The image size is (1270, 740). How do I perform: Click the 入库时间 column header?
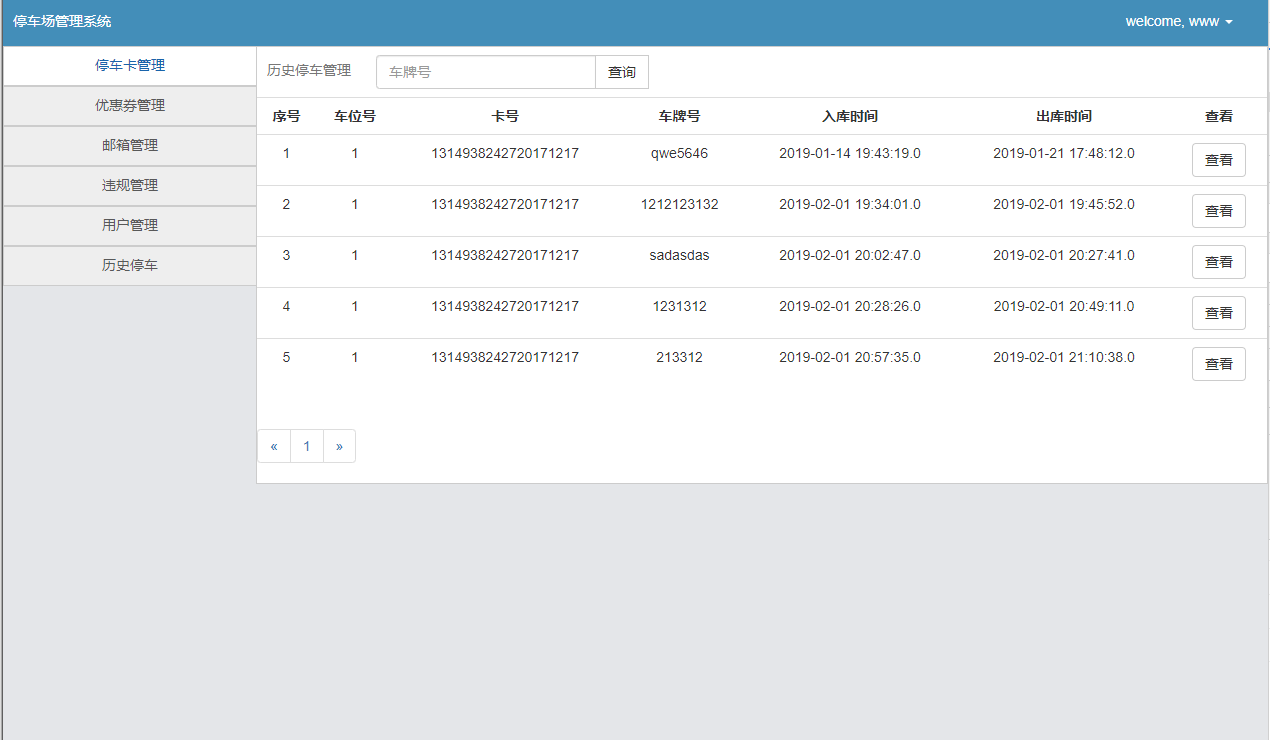point(850,117)
